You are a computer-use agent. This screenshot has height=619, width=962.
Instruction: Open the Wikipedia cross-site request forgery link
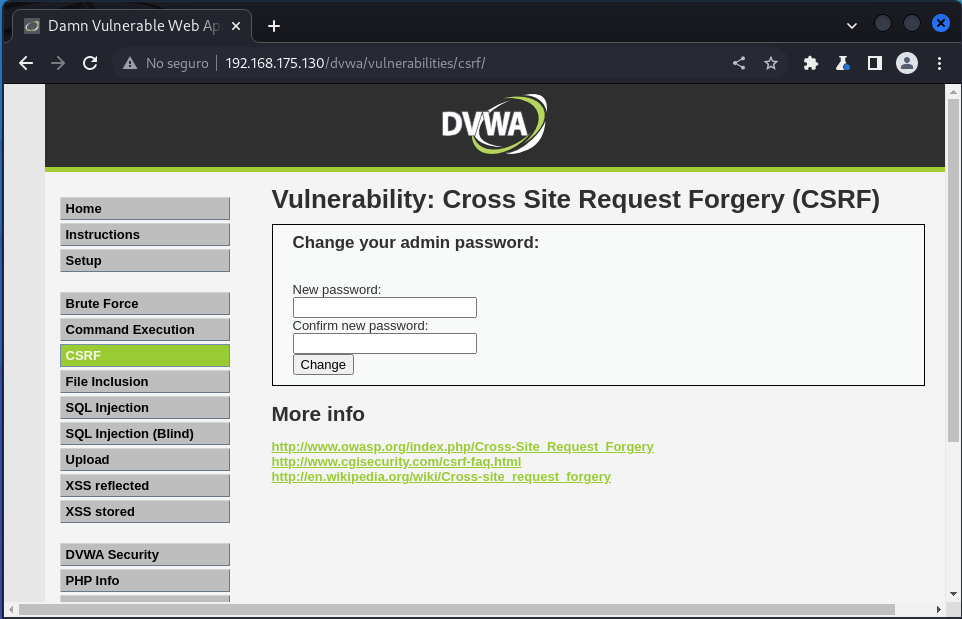coord(441,477)
